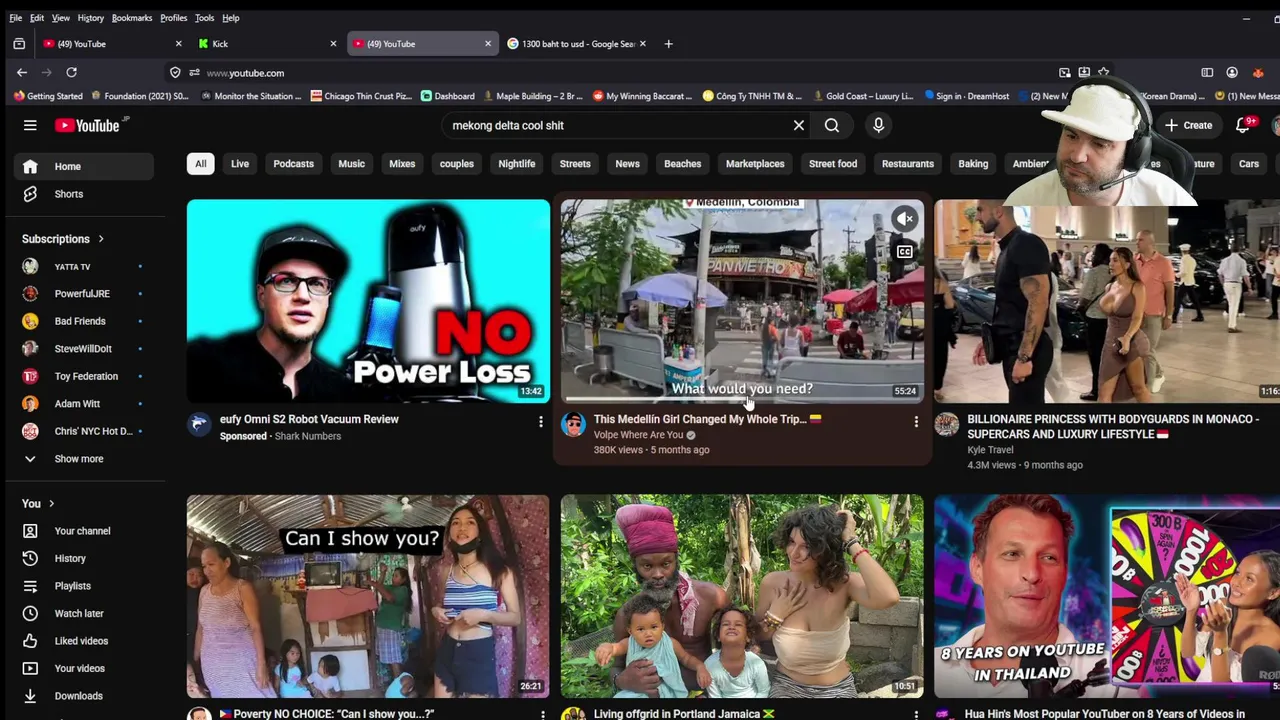Clear the search box with X

pos(799,125)
